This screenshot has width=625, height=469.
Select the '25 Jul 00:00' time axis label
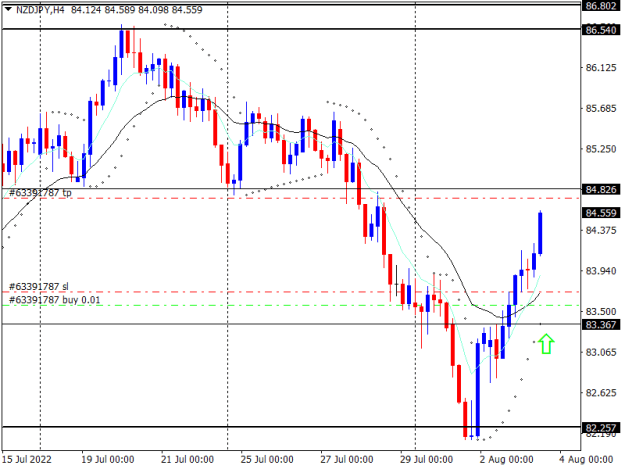[x=267, y=459]
